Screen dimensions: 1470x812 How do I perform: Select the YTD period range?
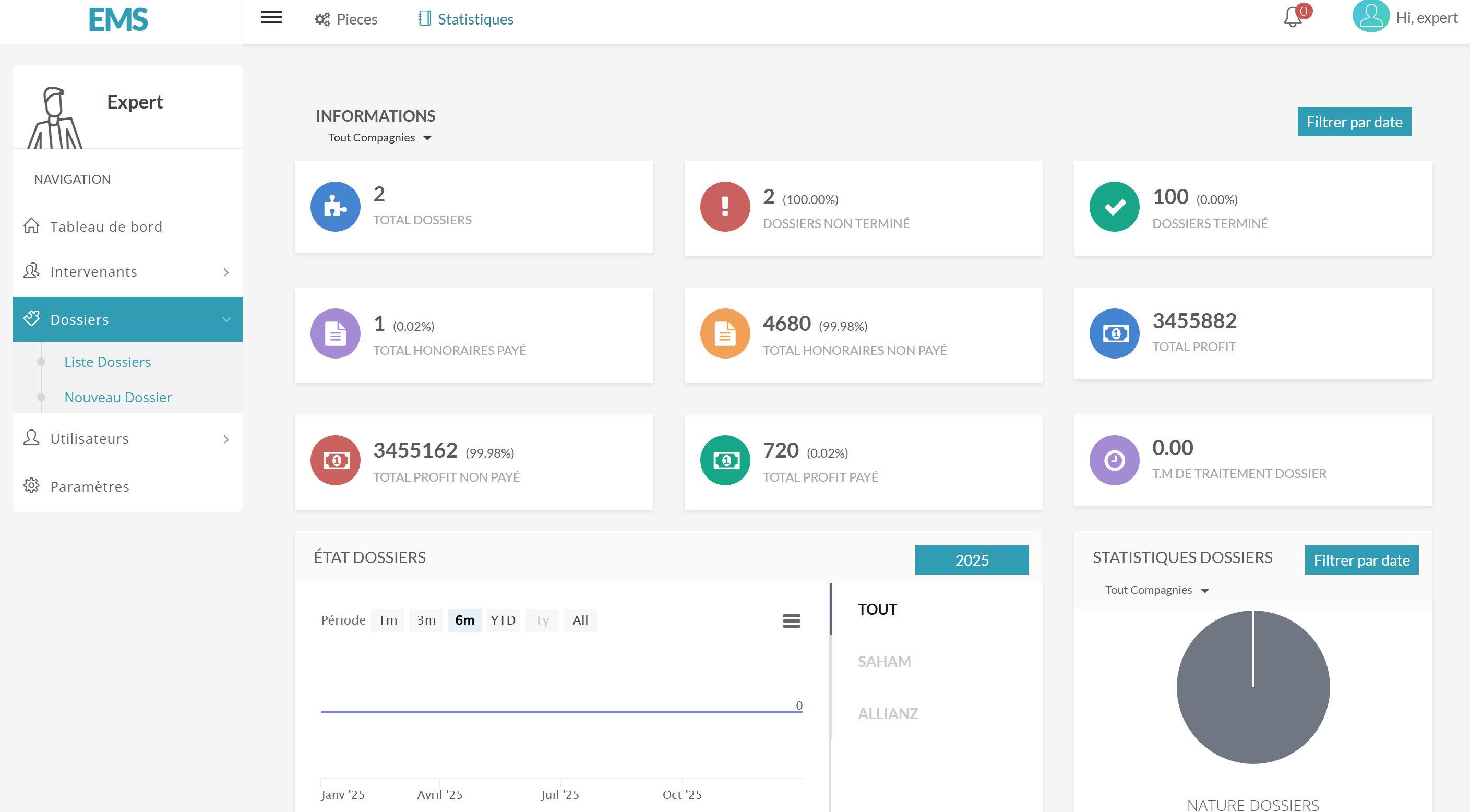point(503,620)
